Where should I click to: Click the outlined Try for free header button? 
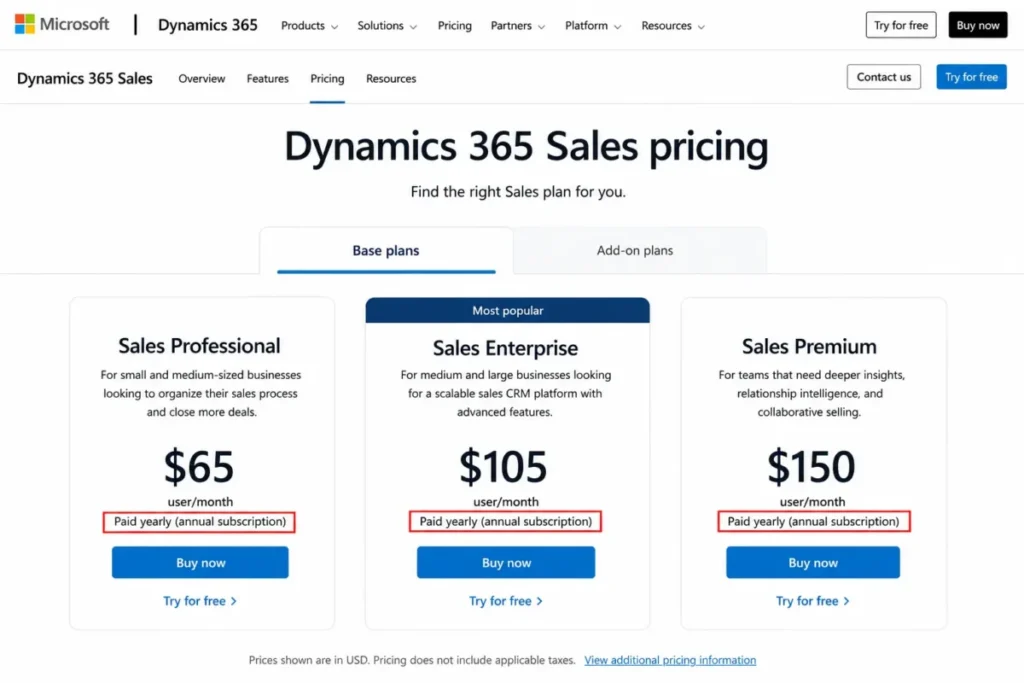[x=901, y=25]
